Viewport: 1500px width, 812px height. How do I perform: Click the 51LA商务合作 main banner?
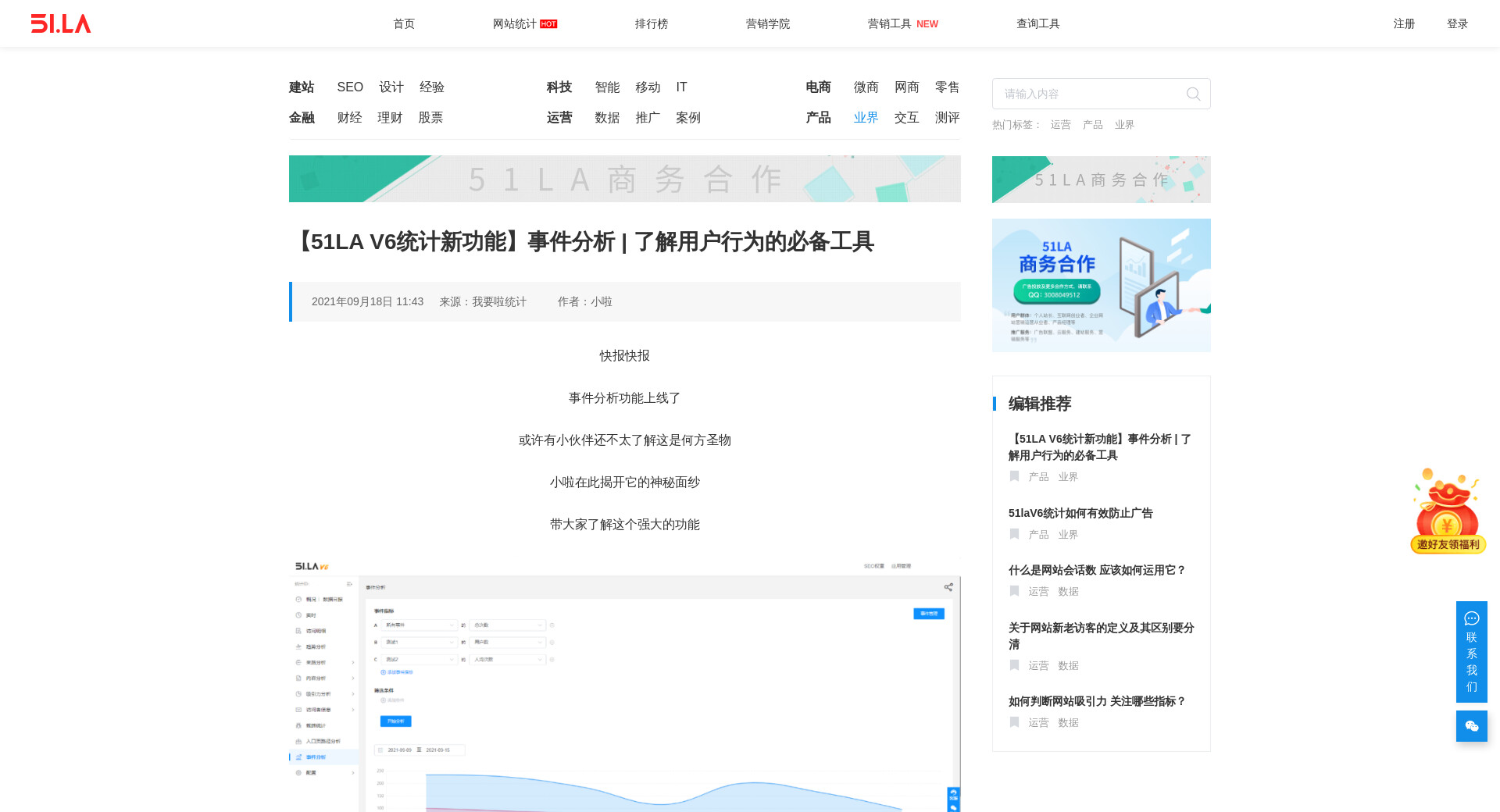tap(624, 179)
